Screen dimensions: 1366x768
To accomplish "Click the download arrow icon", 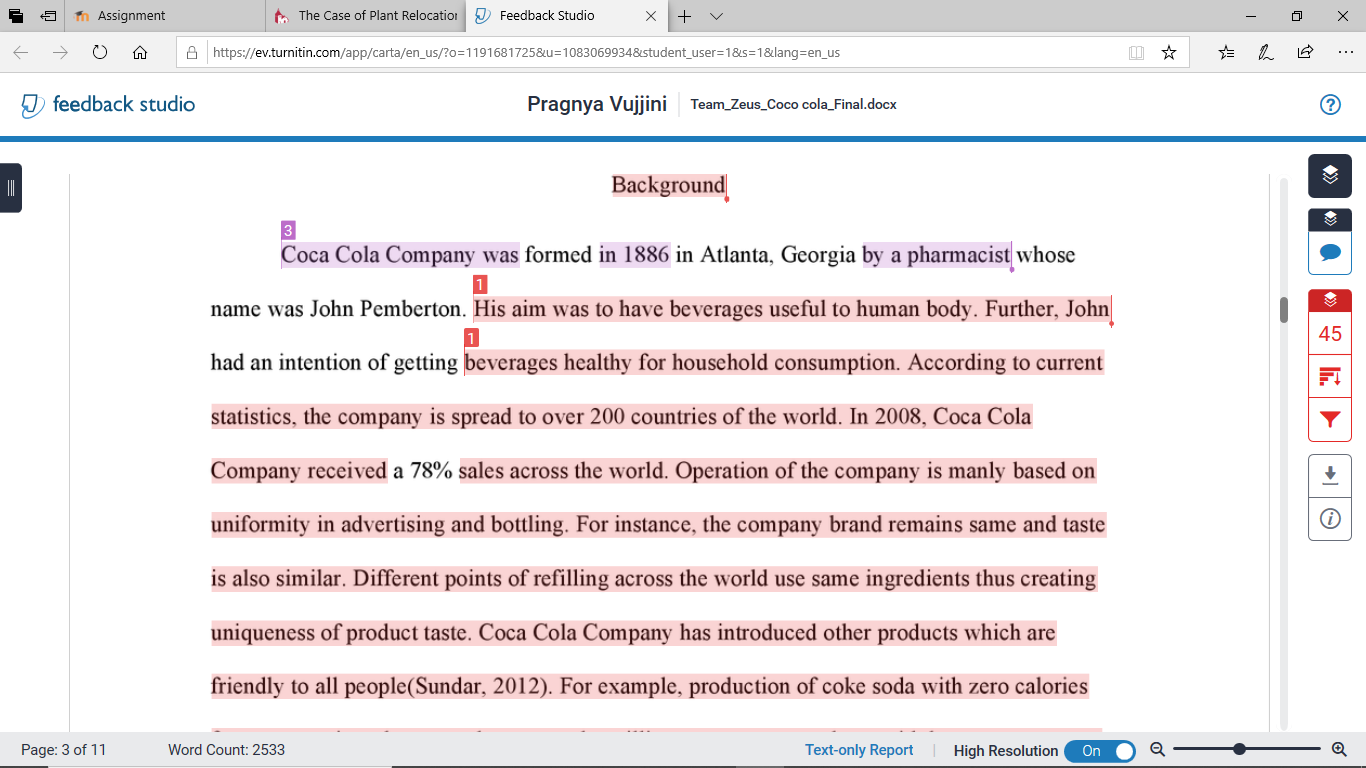I will point(1330,475).
